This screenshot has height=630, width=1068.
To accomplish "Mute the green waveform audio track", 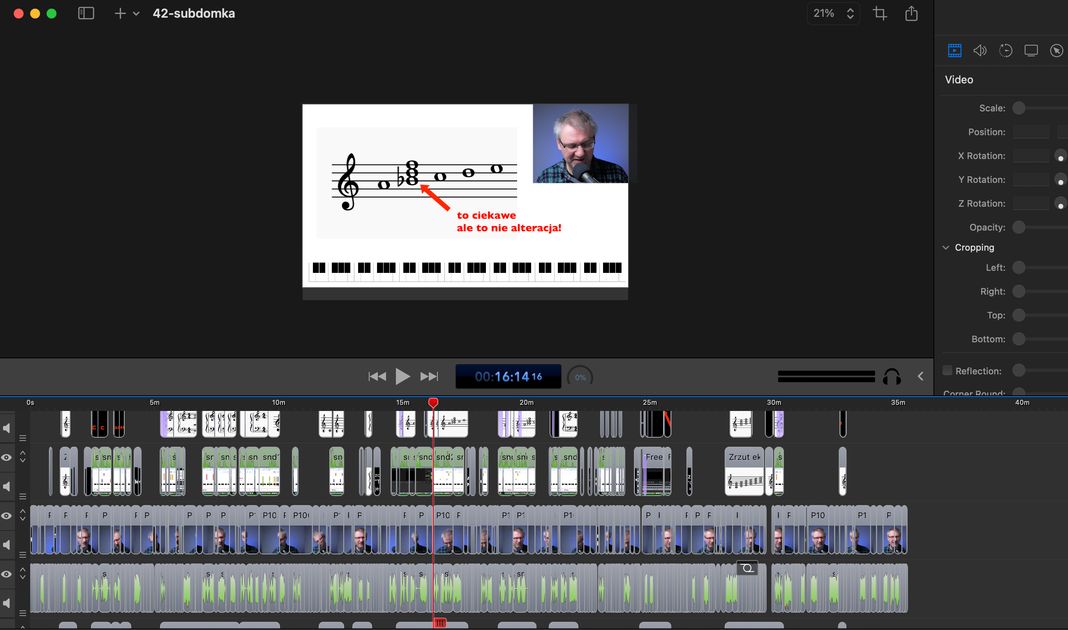I will 7,603.
